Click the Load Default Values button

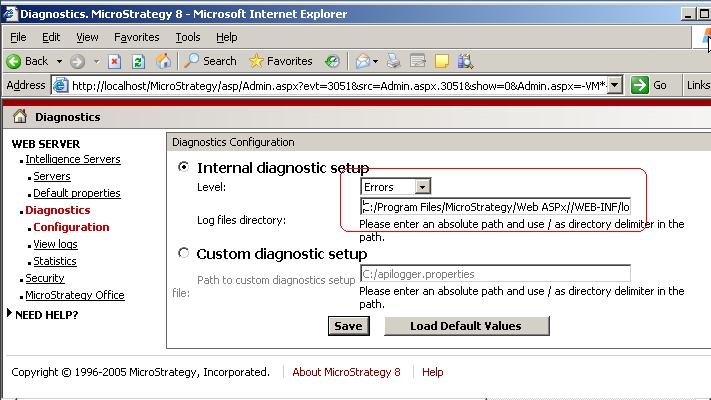point(467,326)
